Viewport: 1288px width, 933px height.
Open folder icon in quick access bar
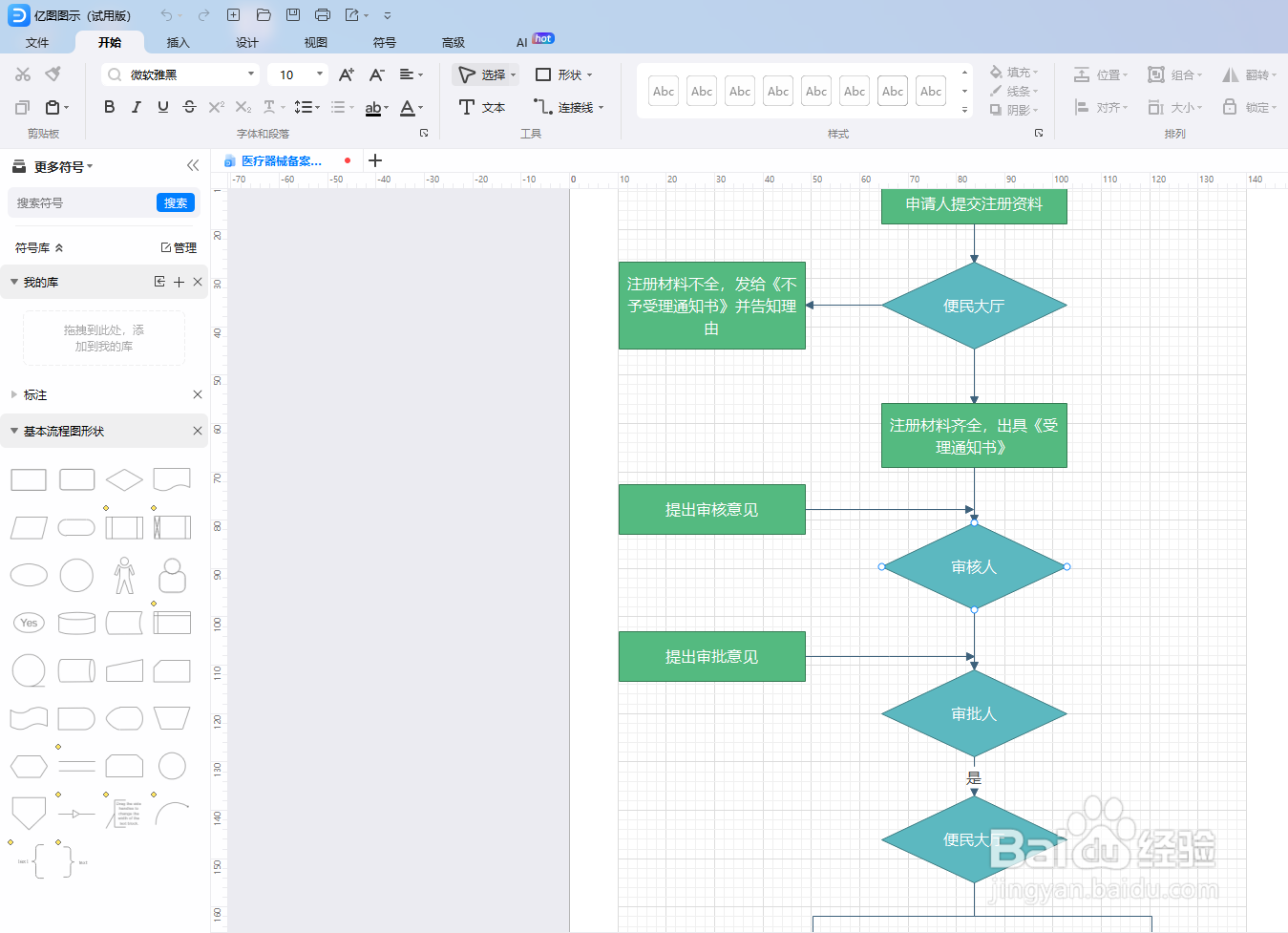coord(264,15)
